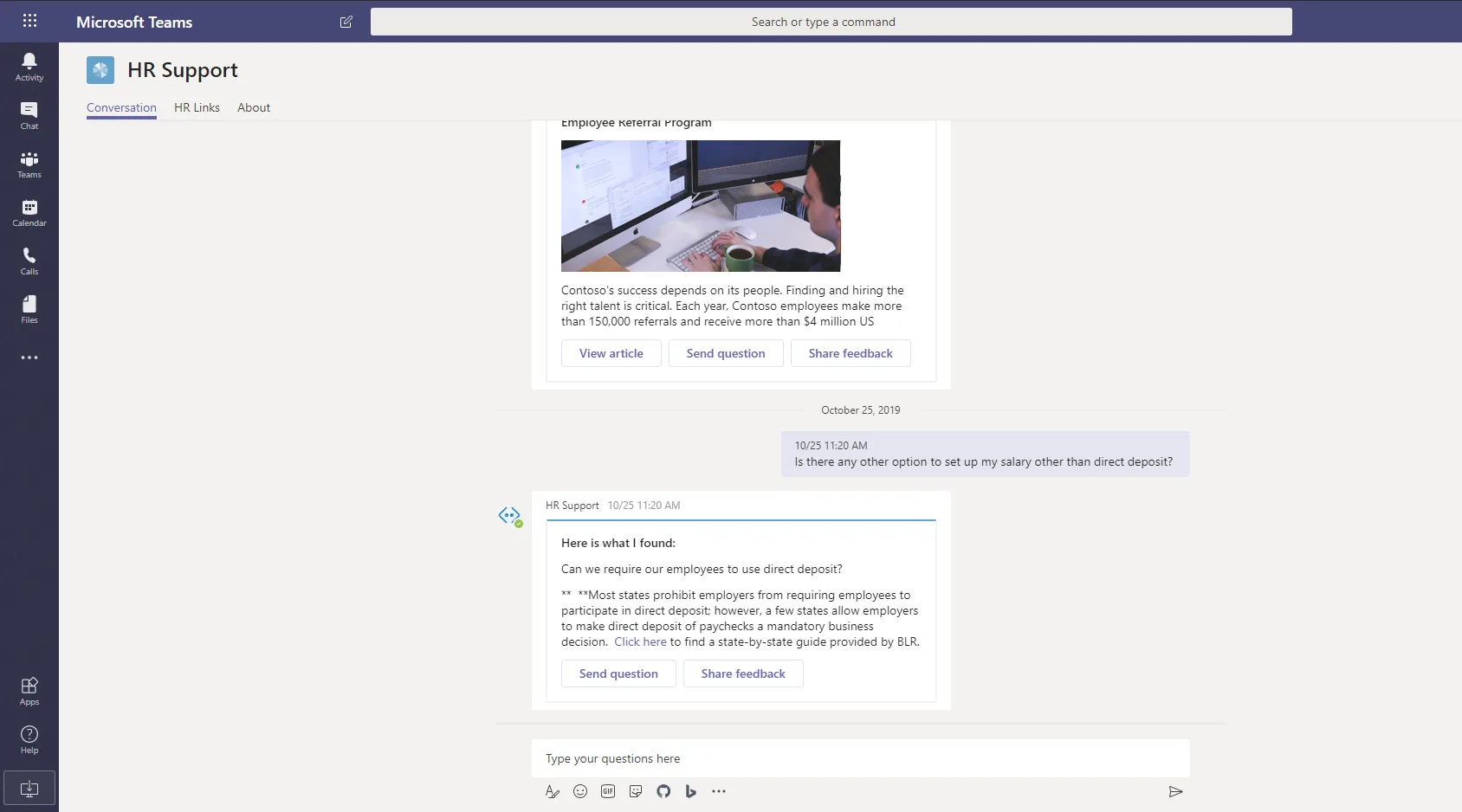Send the message with arrow icon
1462x812 pixels.
point(1175,791)
